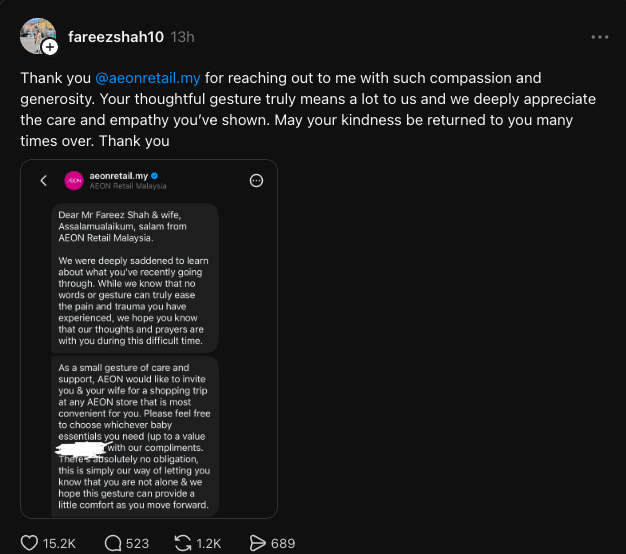Like the post with the heart icon
Screen dimensions: 626x554
29,543
